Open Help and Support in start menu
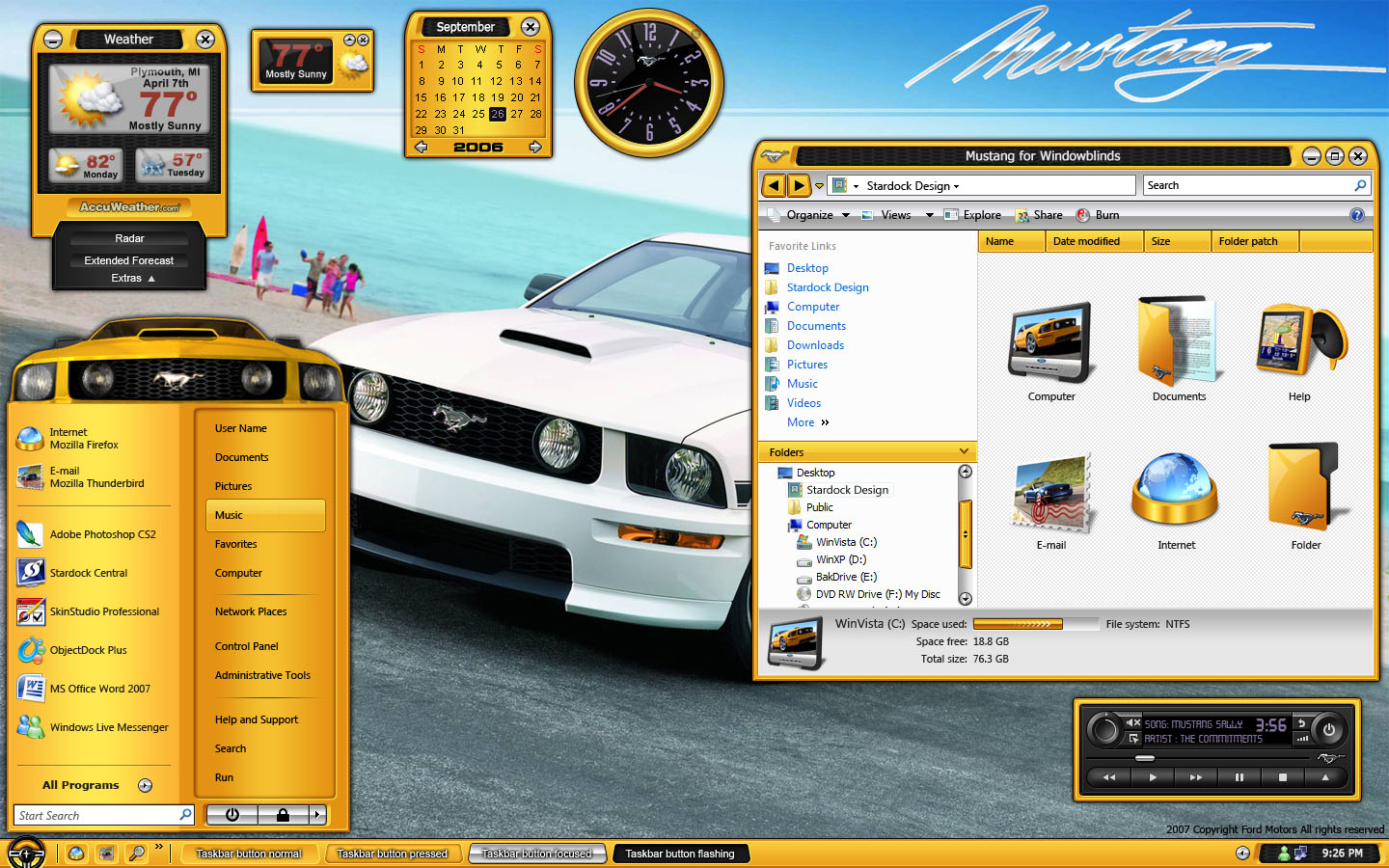 tap(257, 719)
